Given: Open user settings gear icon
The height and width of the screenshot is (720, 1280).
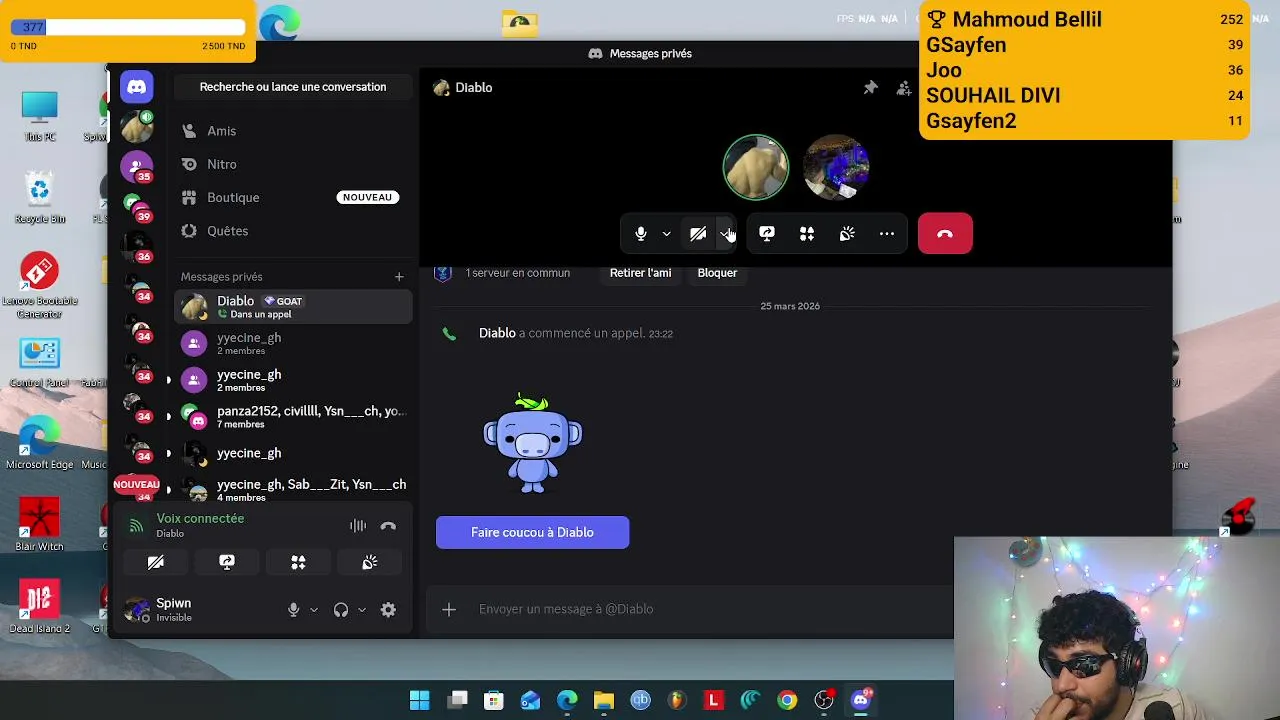Looking at the screenshot, I should (x=388, y=610).
